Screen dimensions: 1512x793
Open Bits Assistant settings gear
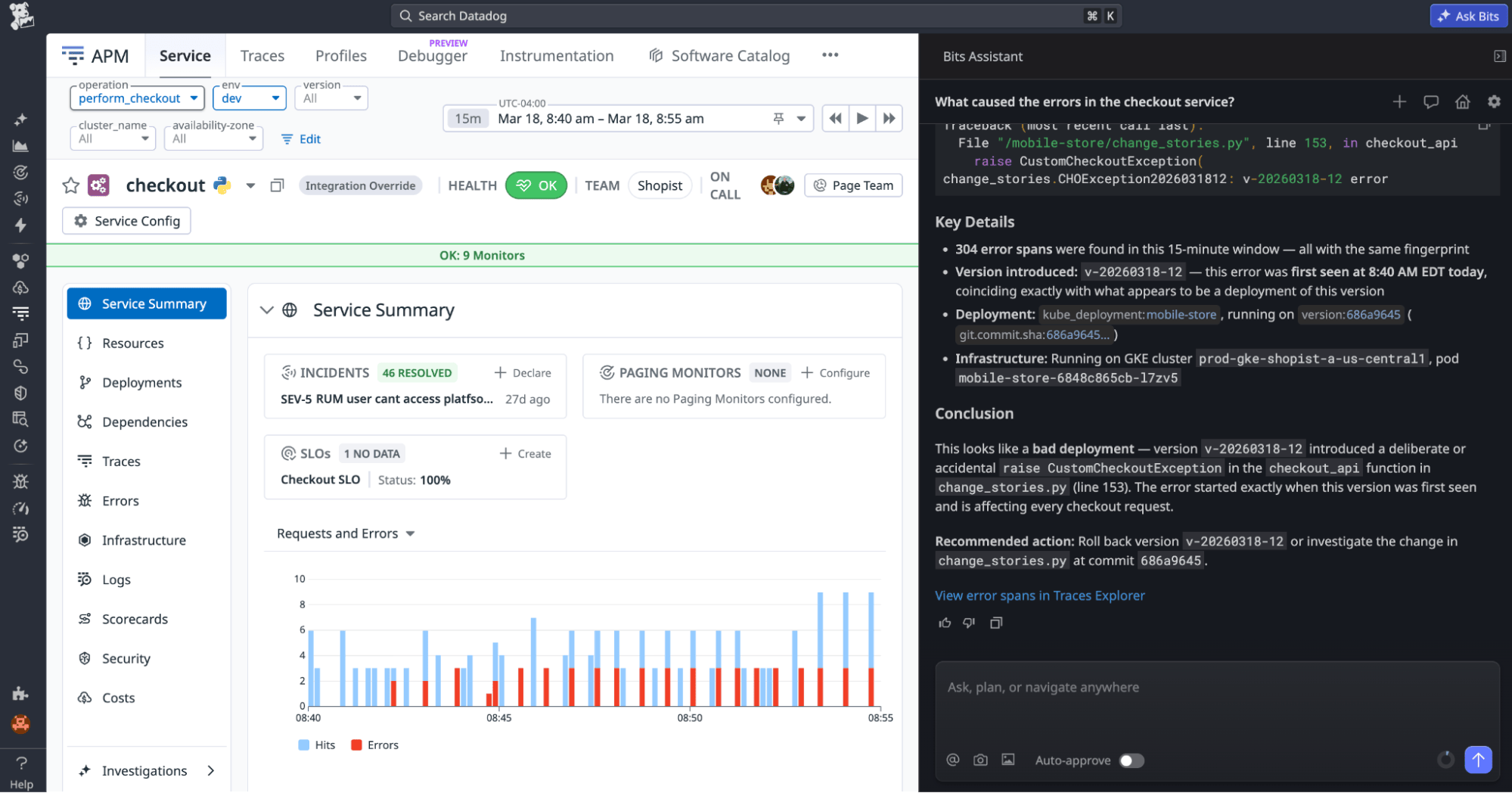1494,101
